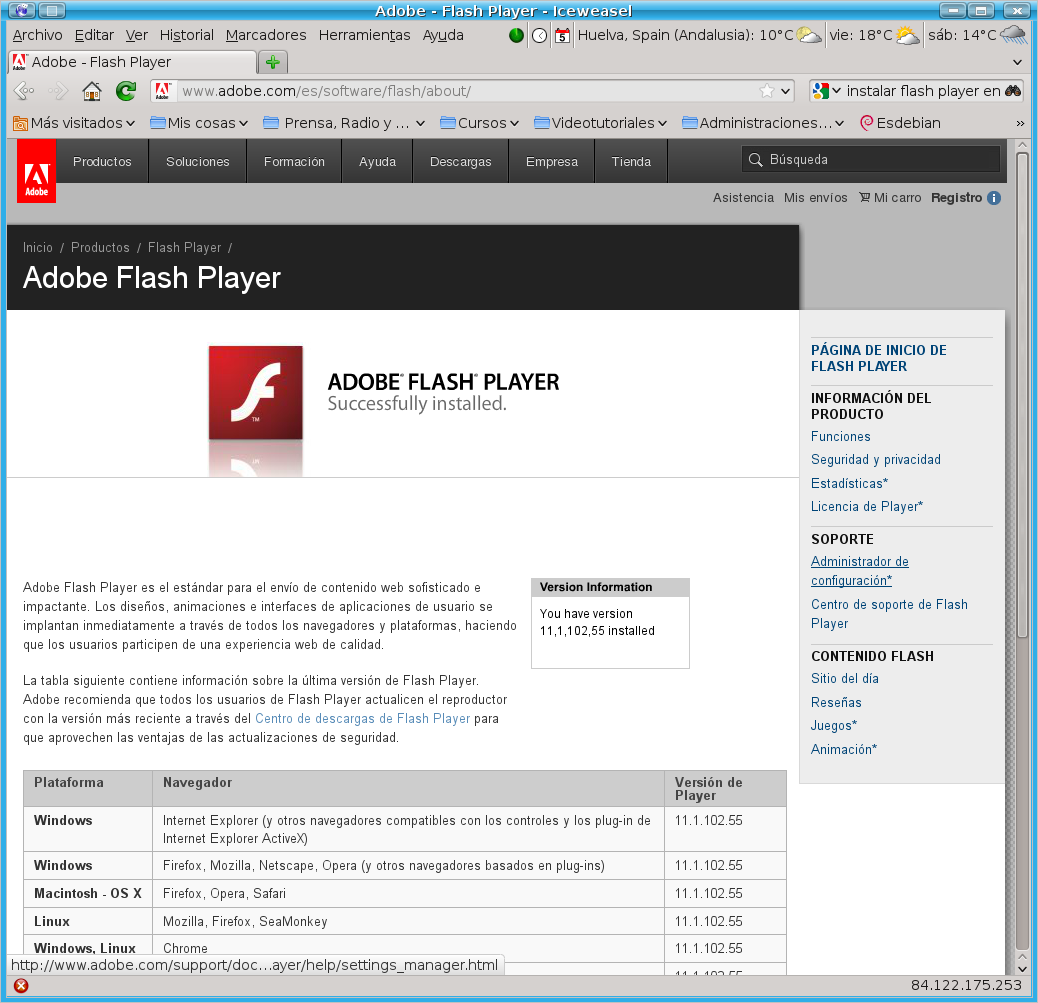
Task: Open the Historial menu
Action: click(x=187, y=35)
